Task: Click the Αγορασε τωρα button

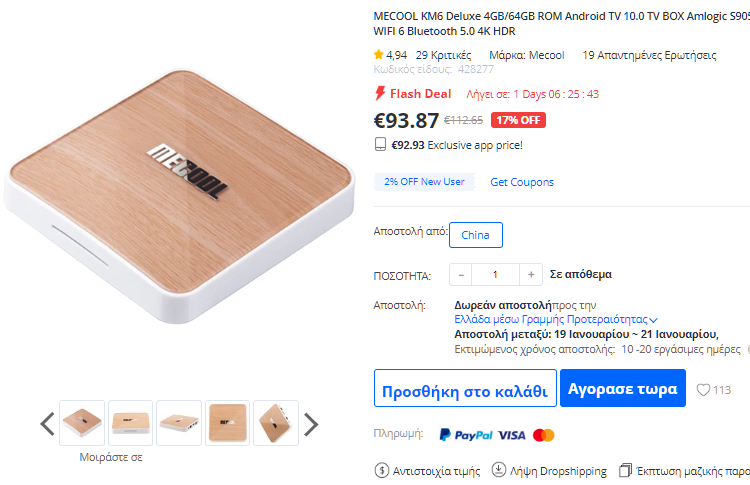Action: tap(623, 388)
